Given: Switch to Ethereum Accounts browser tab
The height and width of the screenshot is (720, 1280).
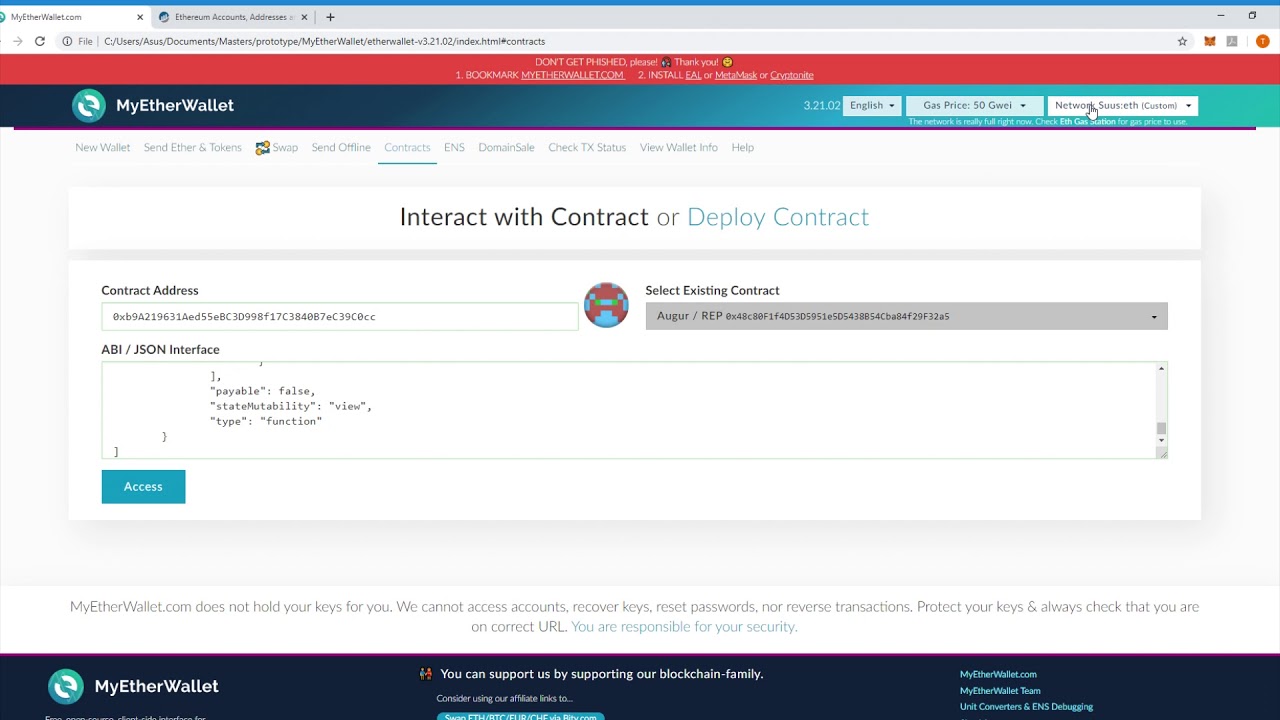Looking at the screenshot, I should (x=234, y=17).
